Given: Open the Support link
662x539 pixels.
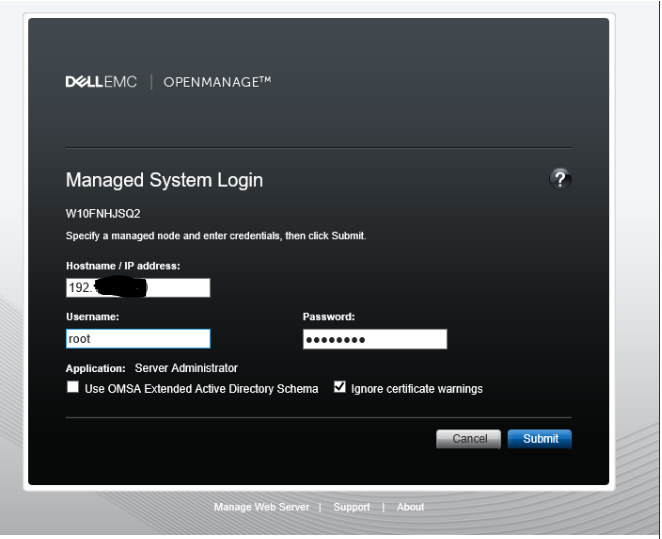Looking at the screenshot, I should coord(352,507).
